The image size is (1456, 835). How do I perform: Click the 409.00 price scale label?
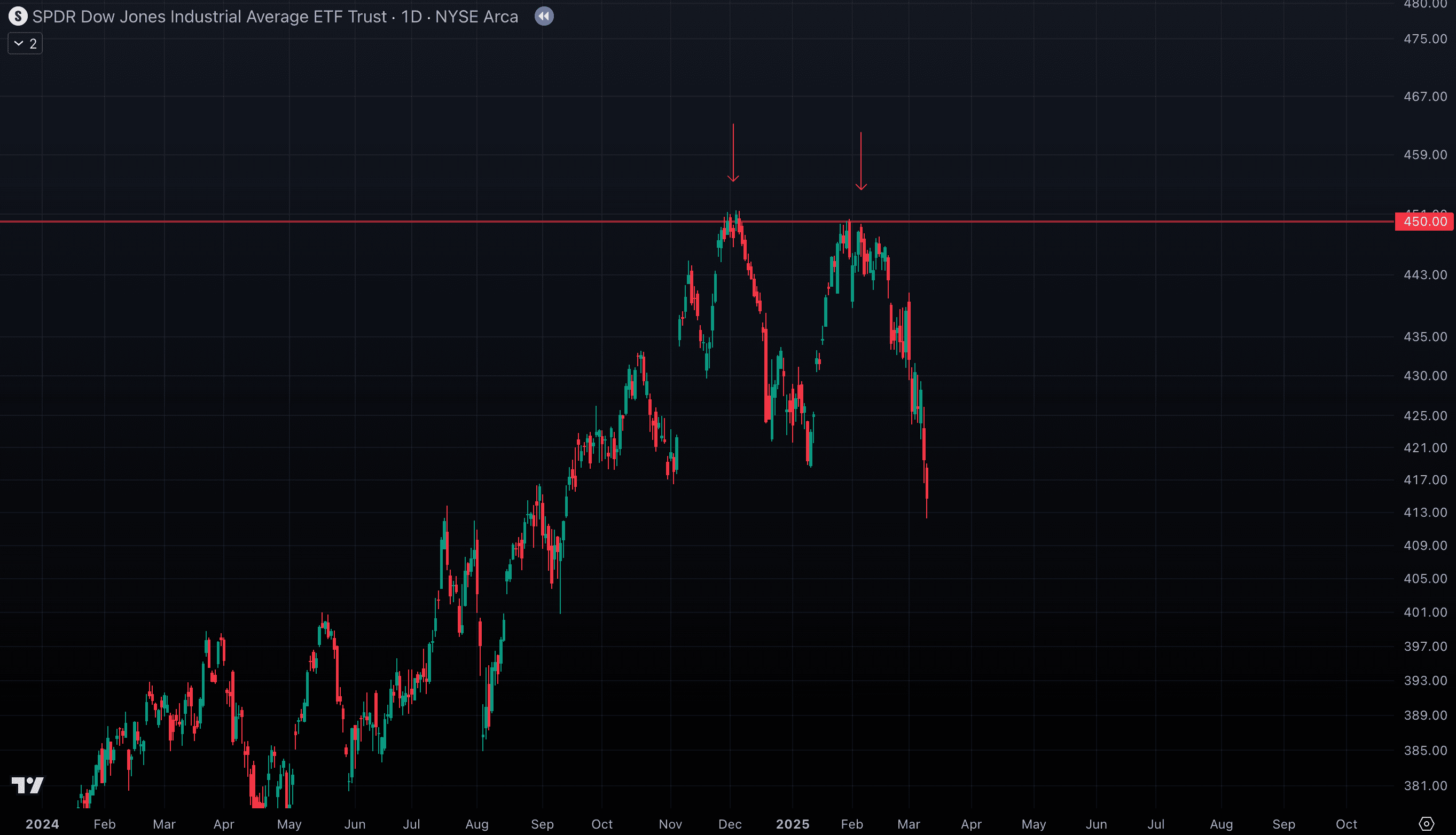(1425, 546)
